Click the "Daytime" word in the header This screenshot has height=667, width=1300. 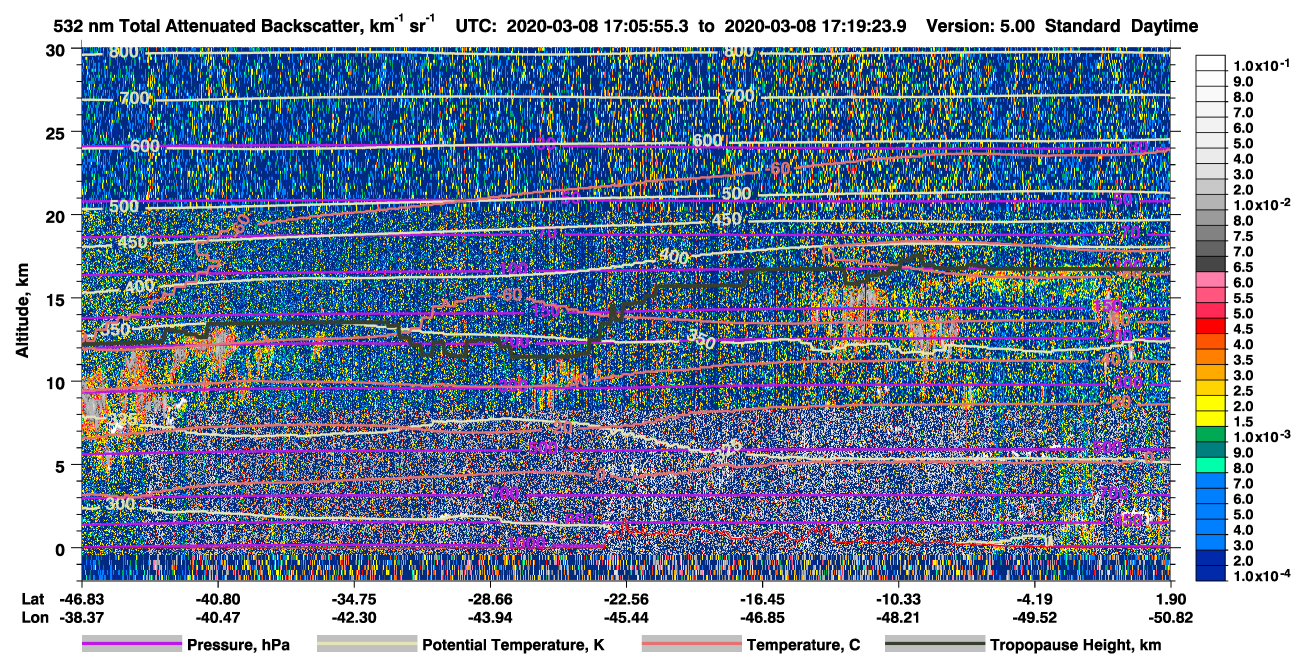click(x=1164, y=26)
